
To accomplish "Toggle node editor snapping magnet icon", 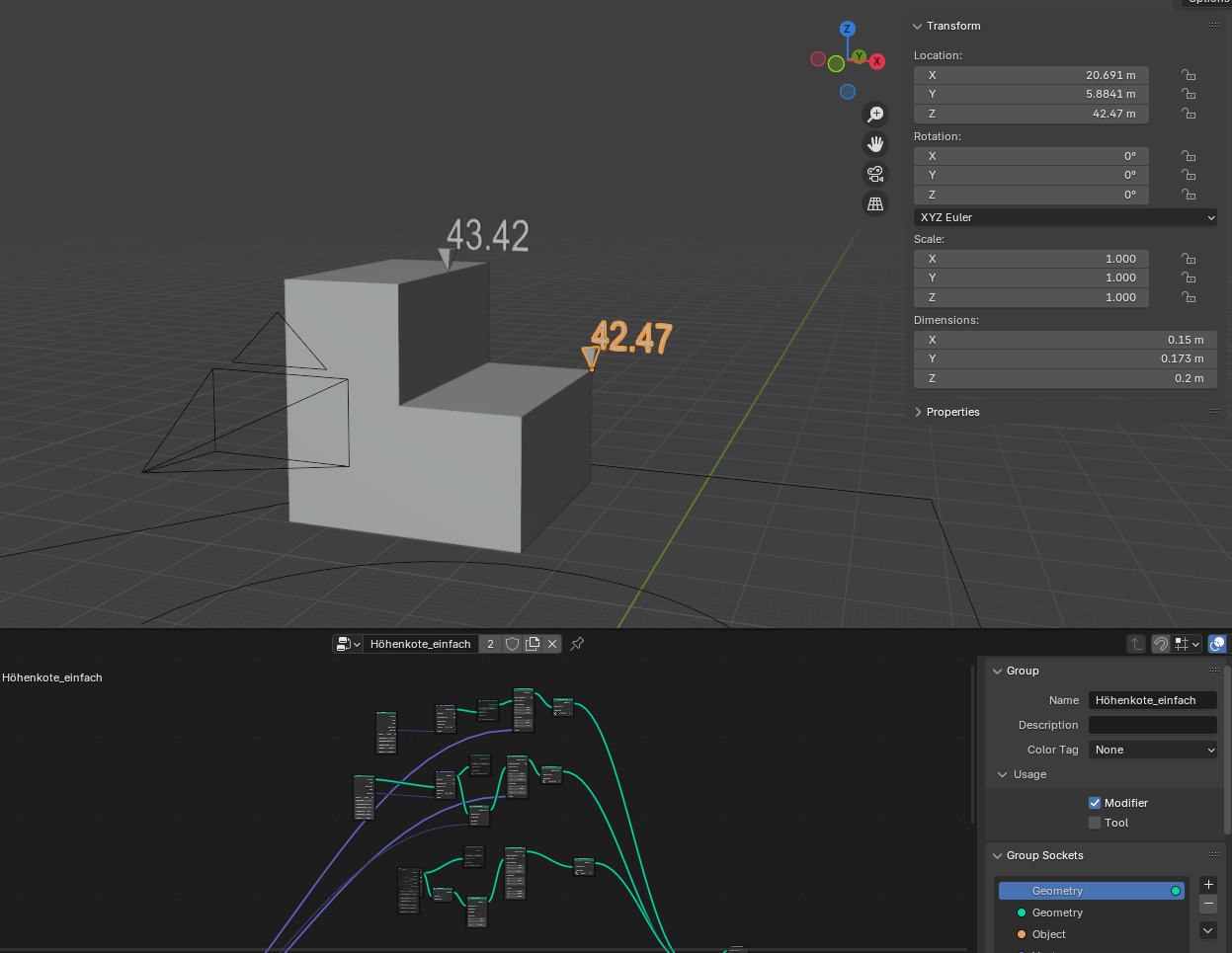I will tap(1161, 644).
